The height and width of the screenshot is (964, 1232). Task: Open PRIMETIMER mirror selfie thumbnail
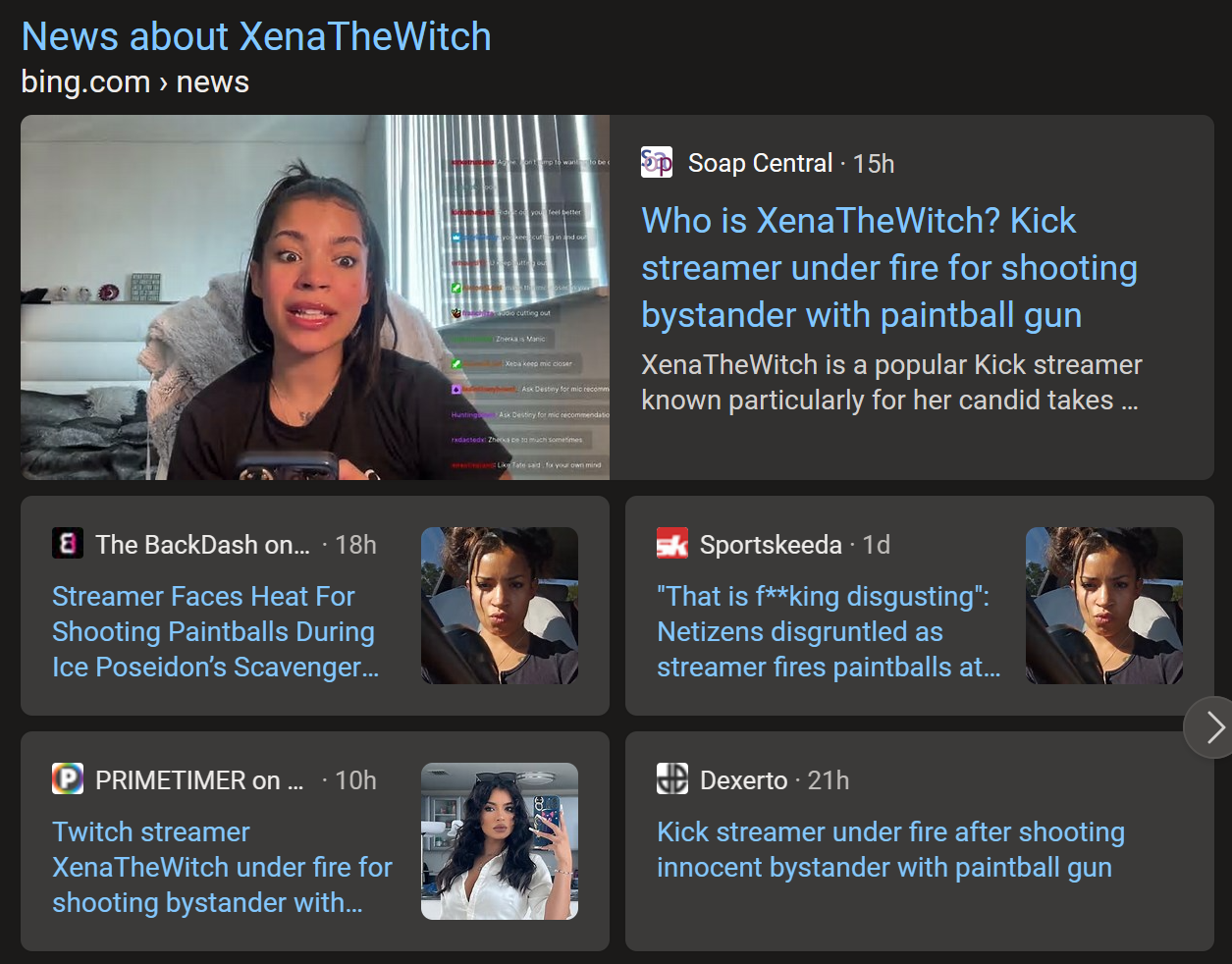point(500,841)
